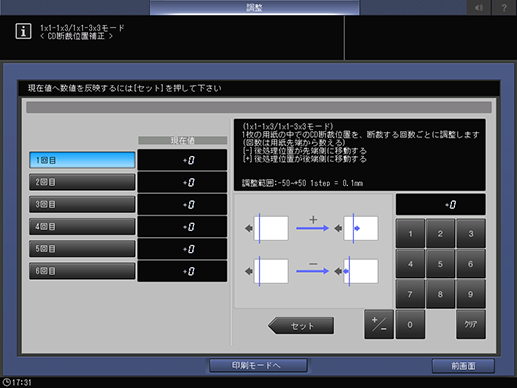517x388 pixels.
Task: Click the current value for 3回目
Action: tap(182, 205)
